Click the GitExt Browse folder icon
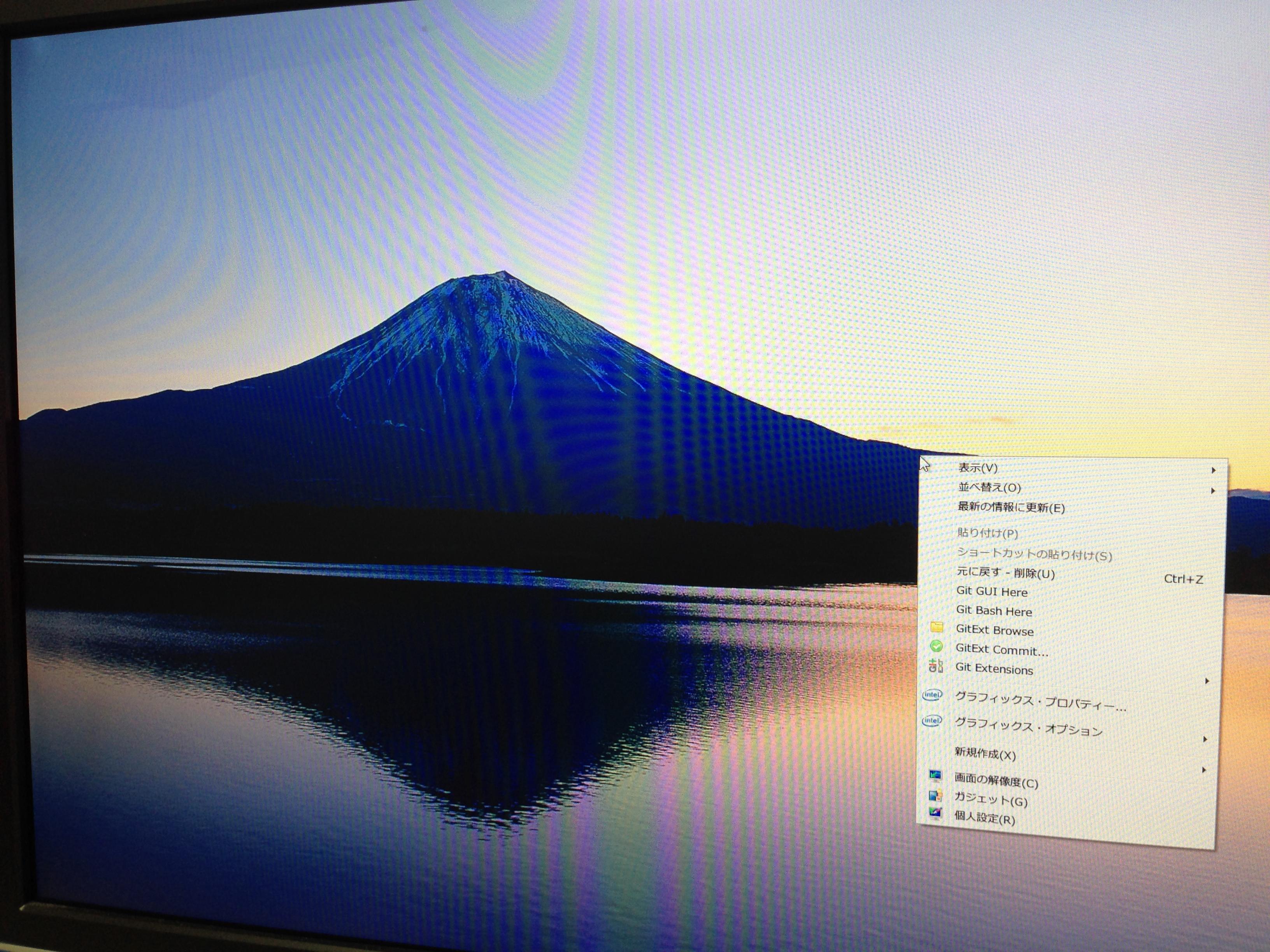 click(x=937, y=626)
